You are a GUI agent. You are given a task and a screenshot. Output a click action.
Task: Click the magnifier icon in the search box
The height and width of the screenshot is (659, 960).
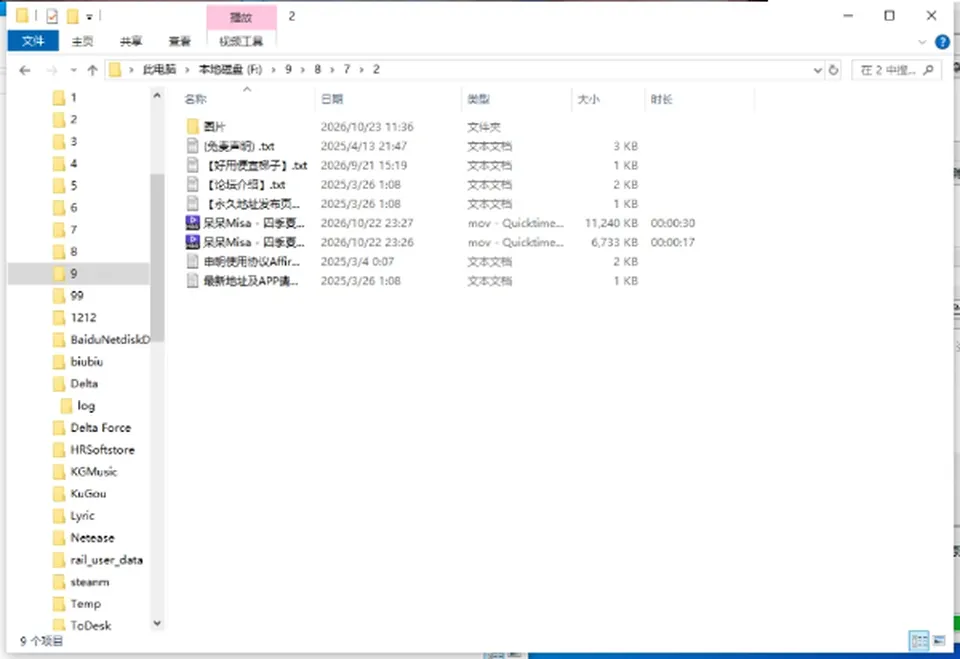[x=928, y=70]
